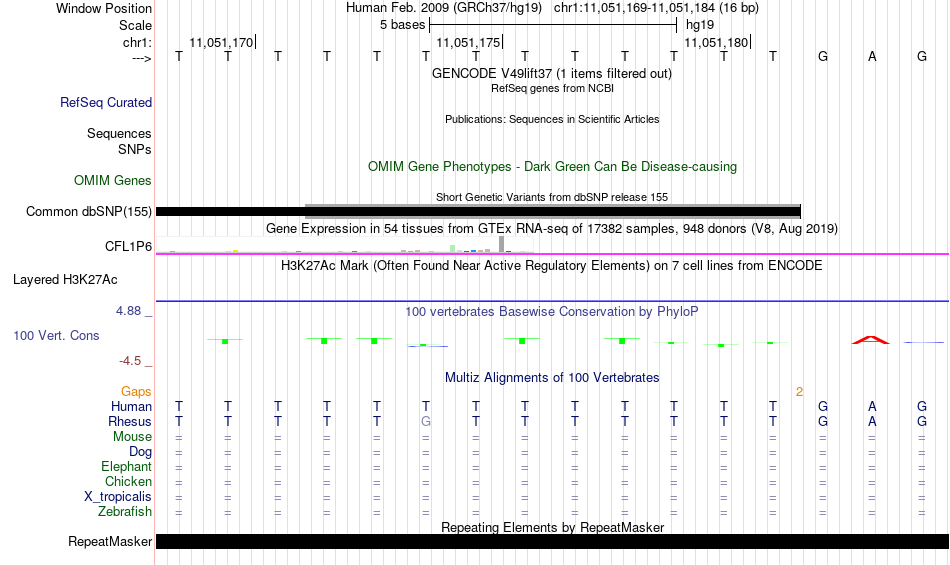Click the Human alignment row label
The image size is (950, 565).
click(x=131, y=406)
